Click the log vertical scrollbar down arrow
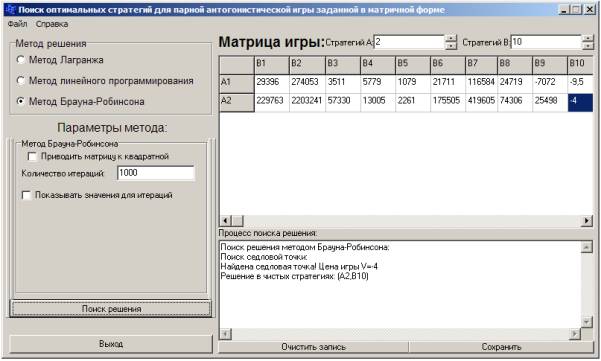The image size is (601, 361). click(x=586, y=322)
